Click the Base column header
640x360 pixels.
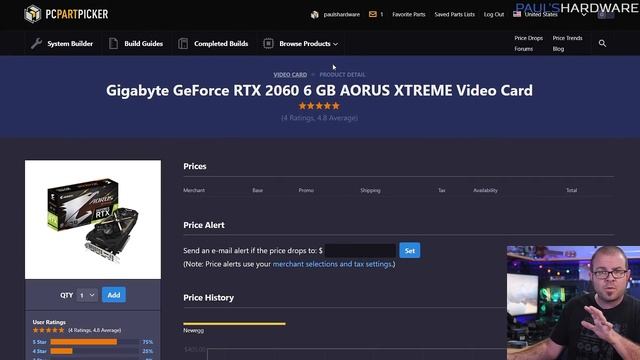[x=257, y=190]
